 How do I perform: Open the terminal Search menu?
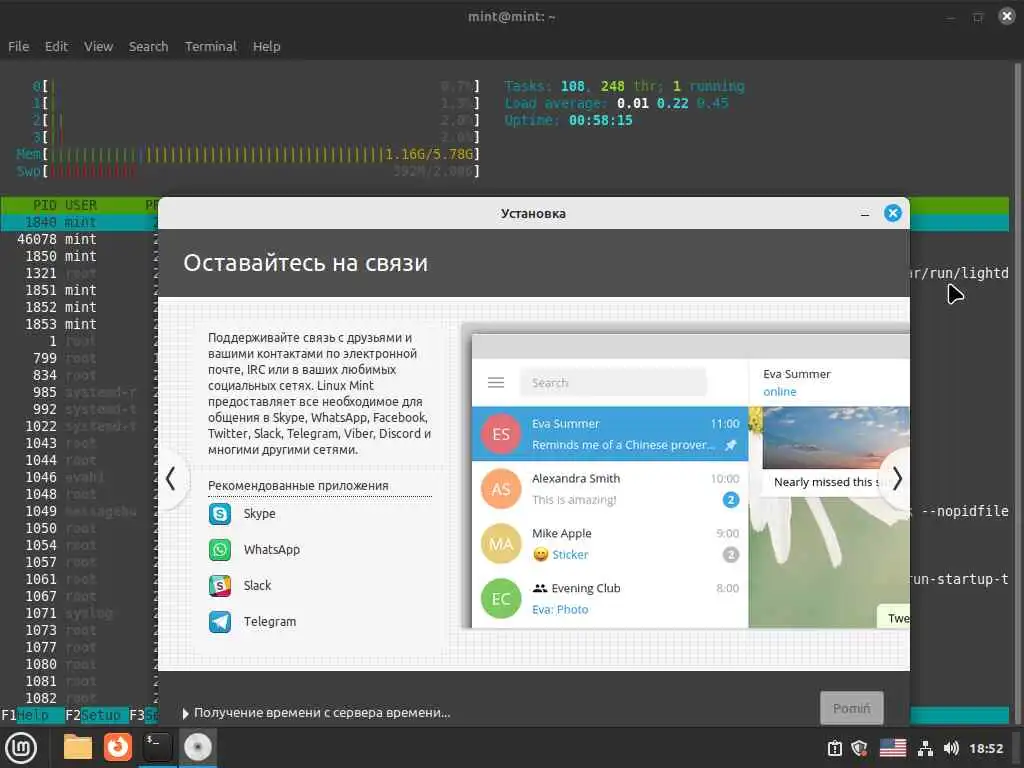click(148, 46)
